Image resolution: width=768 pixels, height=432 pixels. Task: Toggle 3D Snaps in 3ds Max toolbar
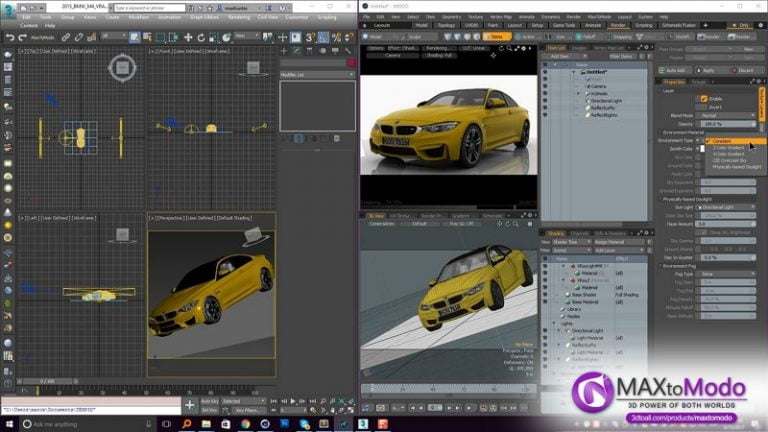310,37
